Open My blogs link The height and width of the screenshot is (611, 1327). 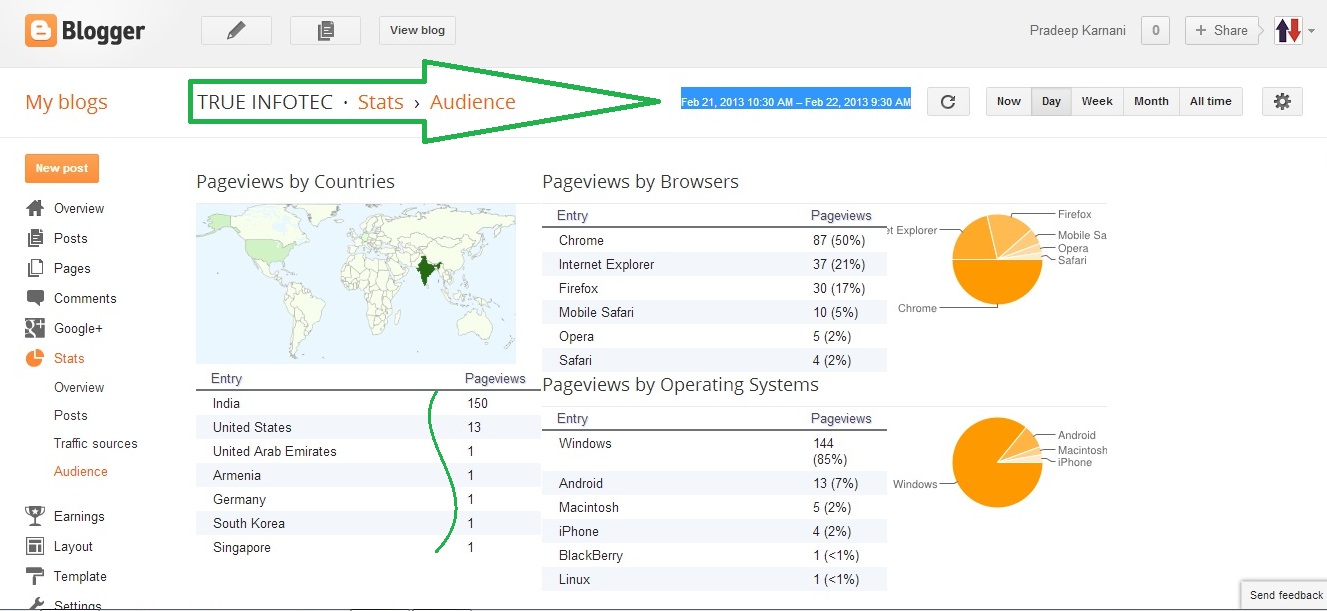point(66,102)
